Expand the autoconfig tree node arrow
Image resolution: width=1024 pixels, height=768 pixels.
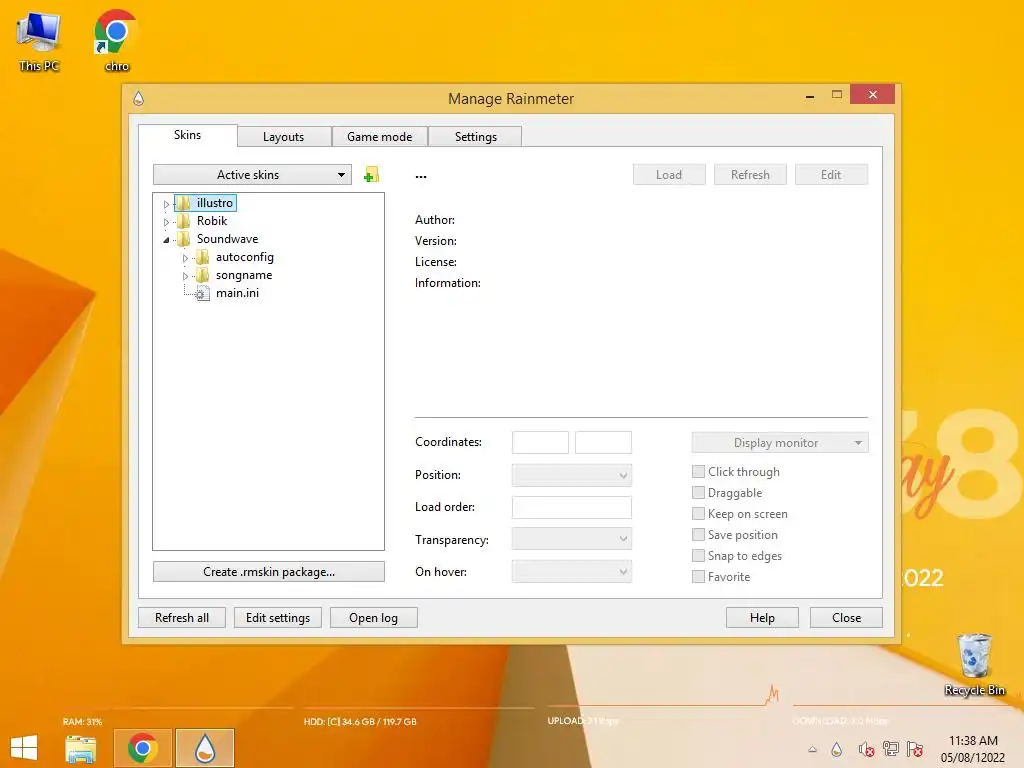(185, 258)
